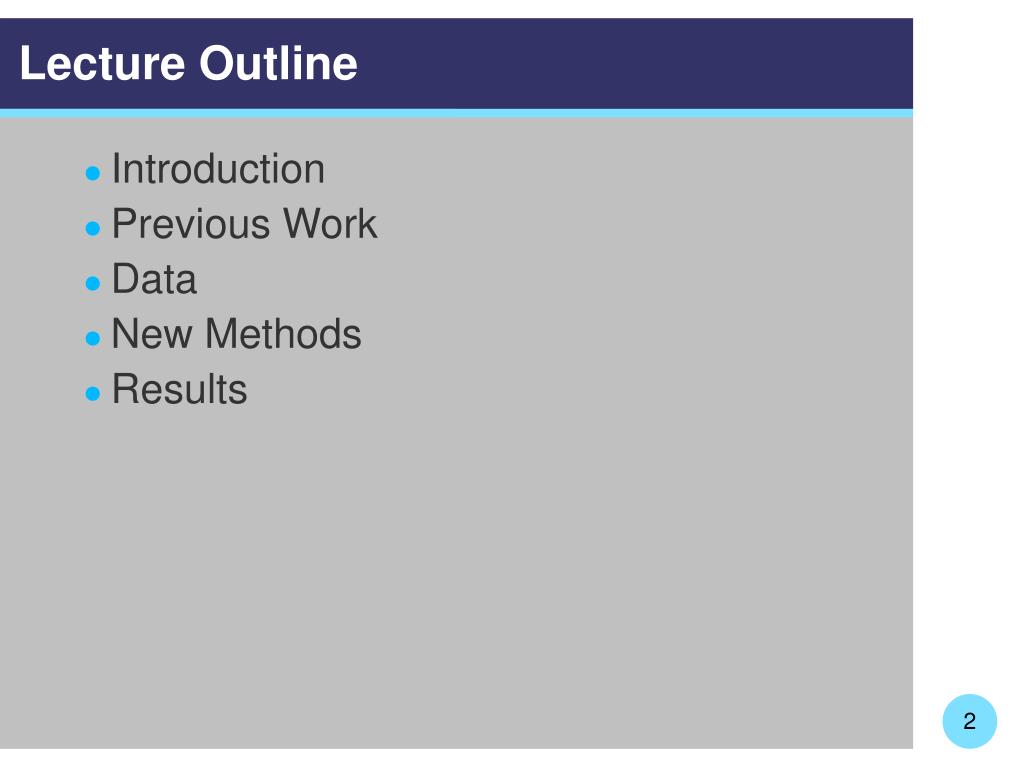Select the Introduction outline item
Image resolution: width=1023 pixels, height=767 pixels.
pyautogui.click(x=218, y=169)
